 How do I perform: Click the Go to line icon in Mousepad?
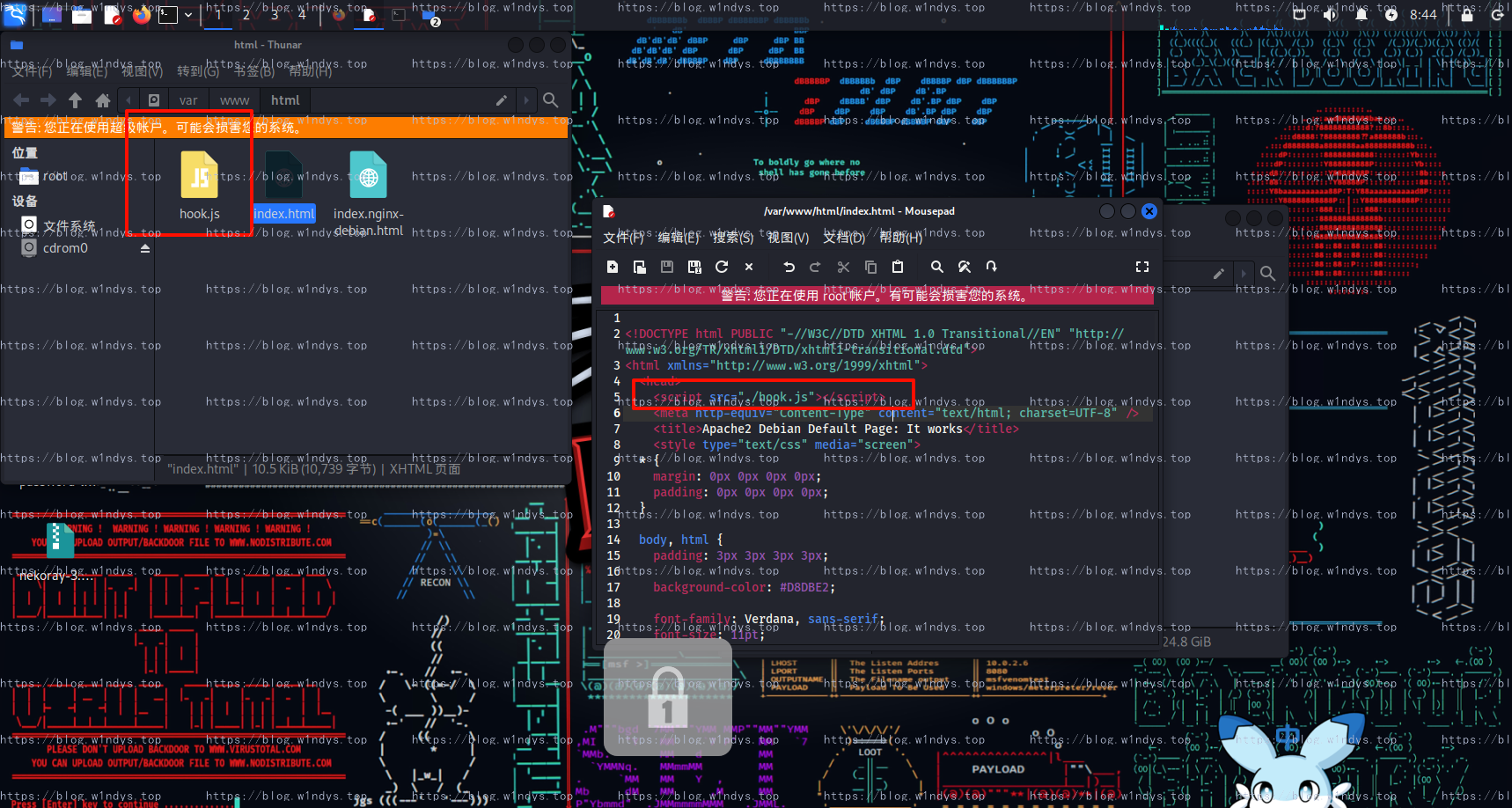992,267
